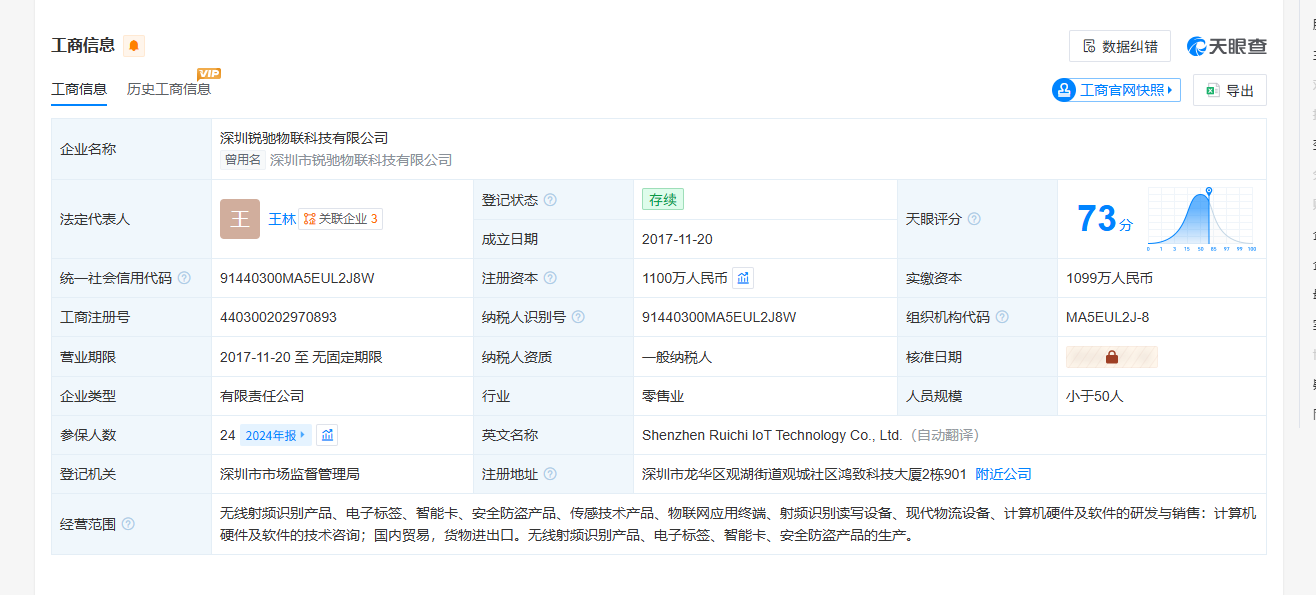Click the help icon beside 登记状态
The width and height of the screenshot is (1316, 595).
tap(550, 200)
